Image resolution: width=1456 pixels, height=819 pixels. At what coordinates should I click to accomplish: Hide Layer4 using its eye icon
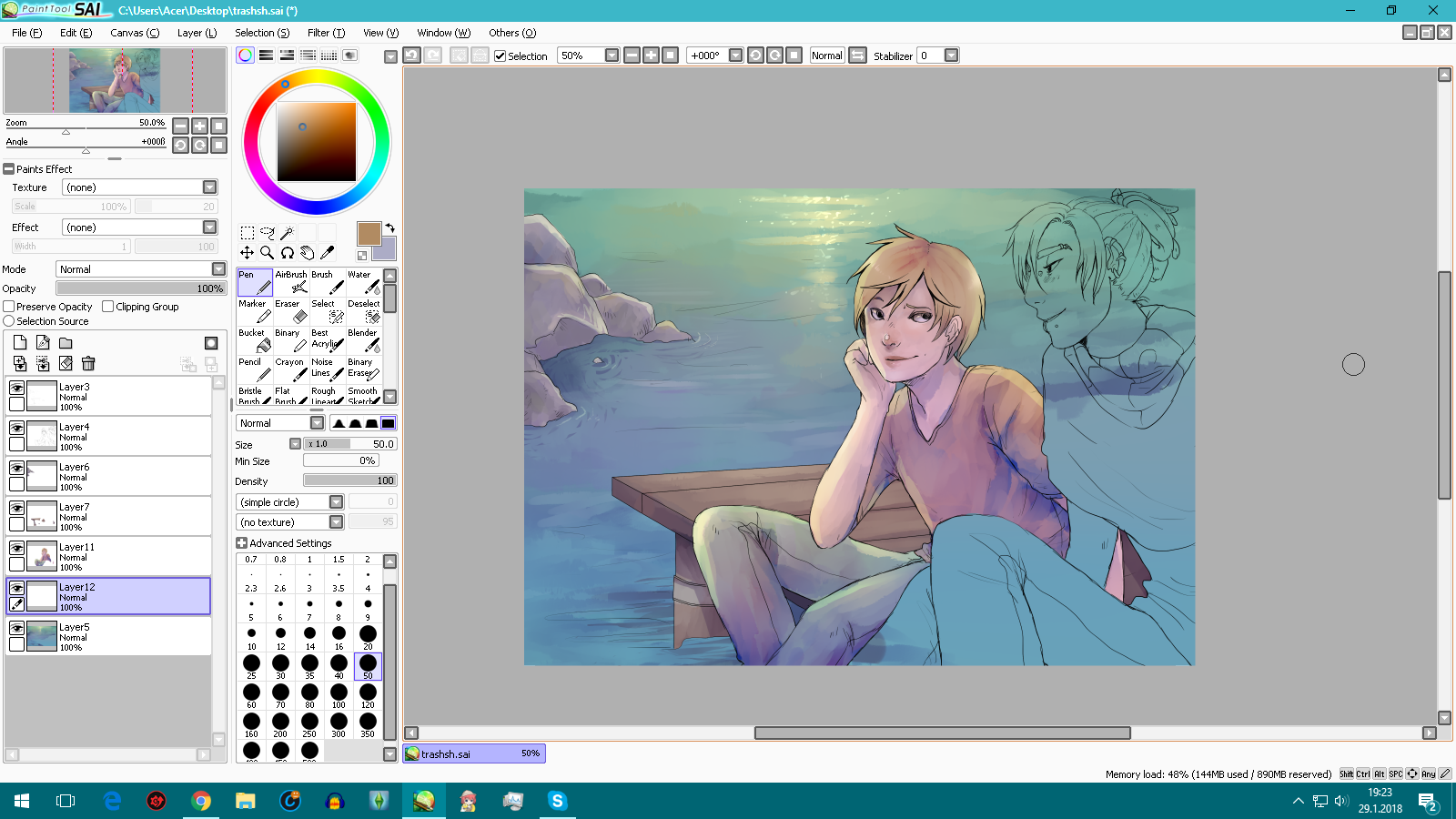point(16,428)
